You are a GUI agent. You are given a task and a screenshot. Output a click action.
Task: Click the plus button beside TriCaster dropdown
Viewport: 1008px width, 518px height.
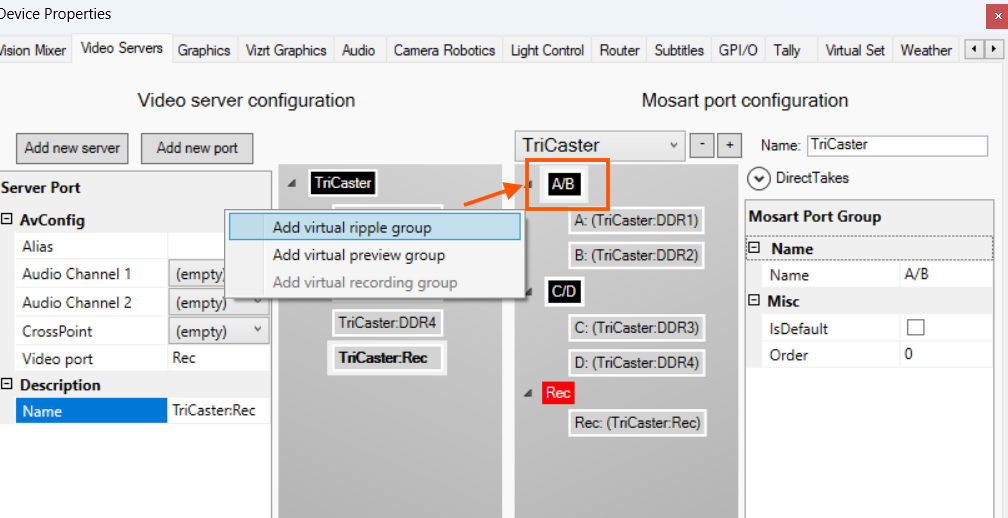pyautogui.click(x=730, y=145)
